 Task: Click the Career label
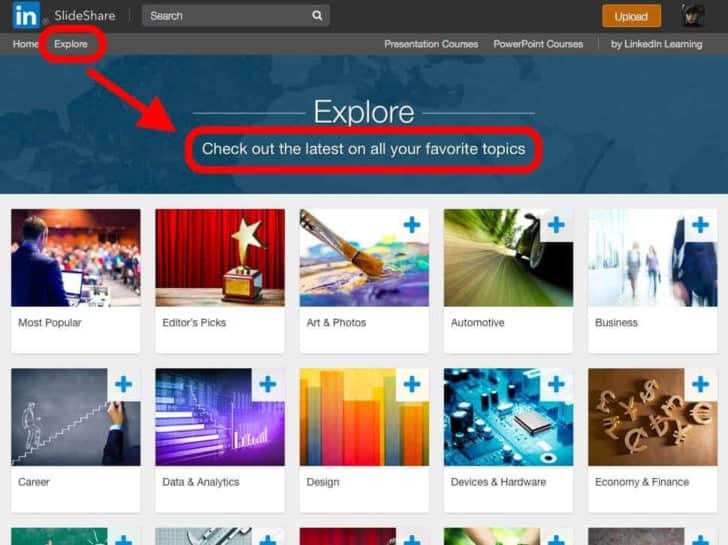tap(34, 482)
